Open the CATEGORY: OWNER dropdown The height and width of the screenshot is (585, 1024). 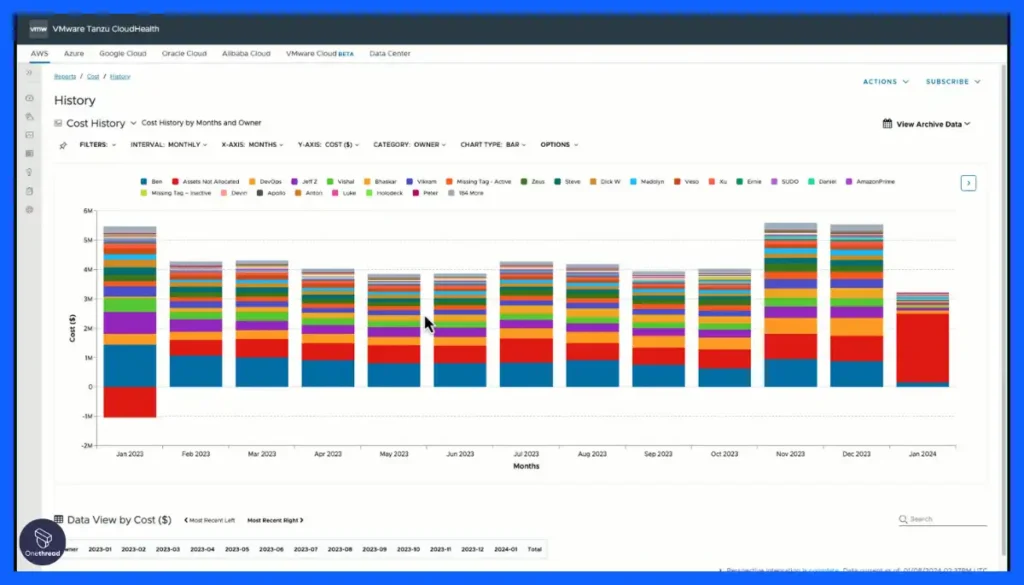click(409, 145)
